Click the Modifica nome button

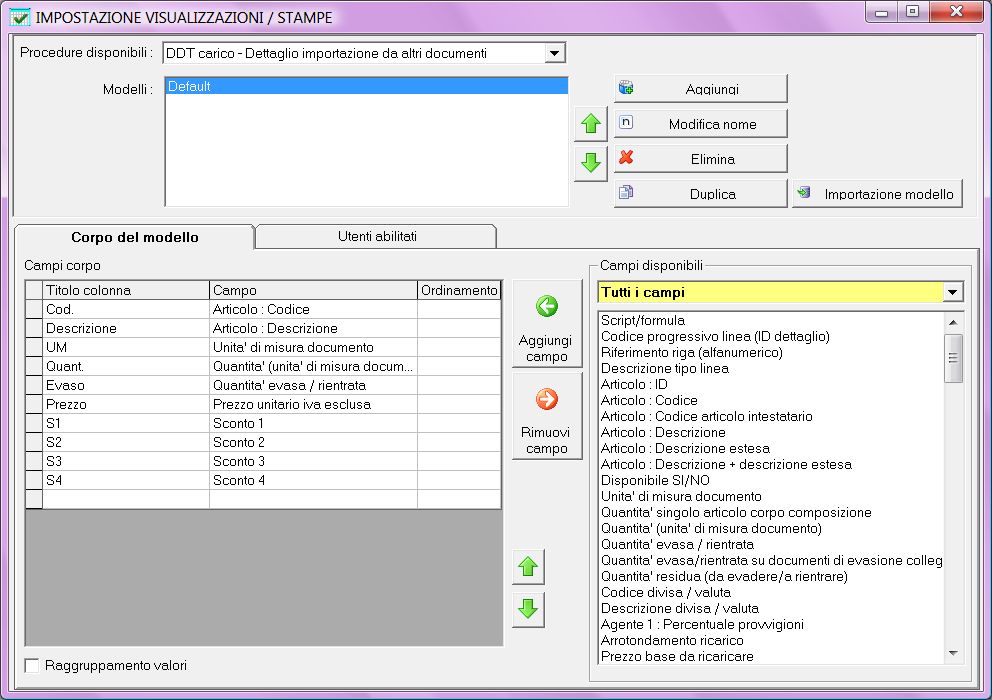pos(700,124)
